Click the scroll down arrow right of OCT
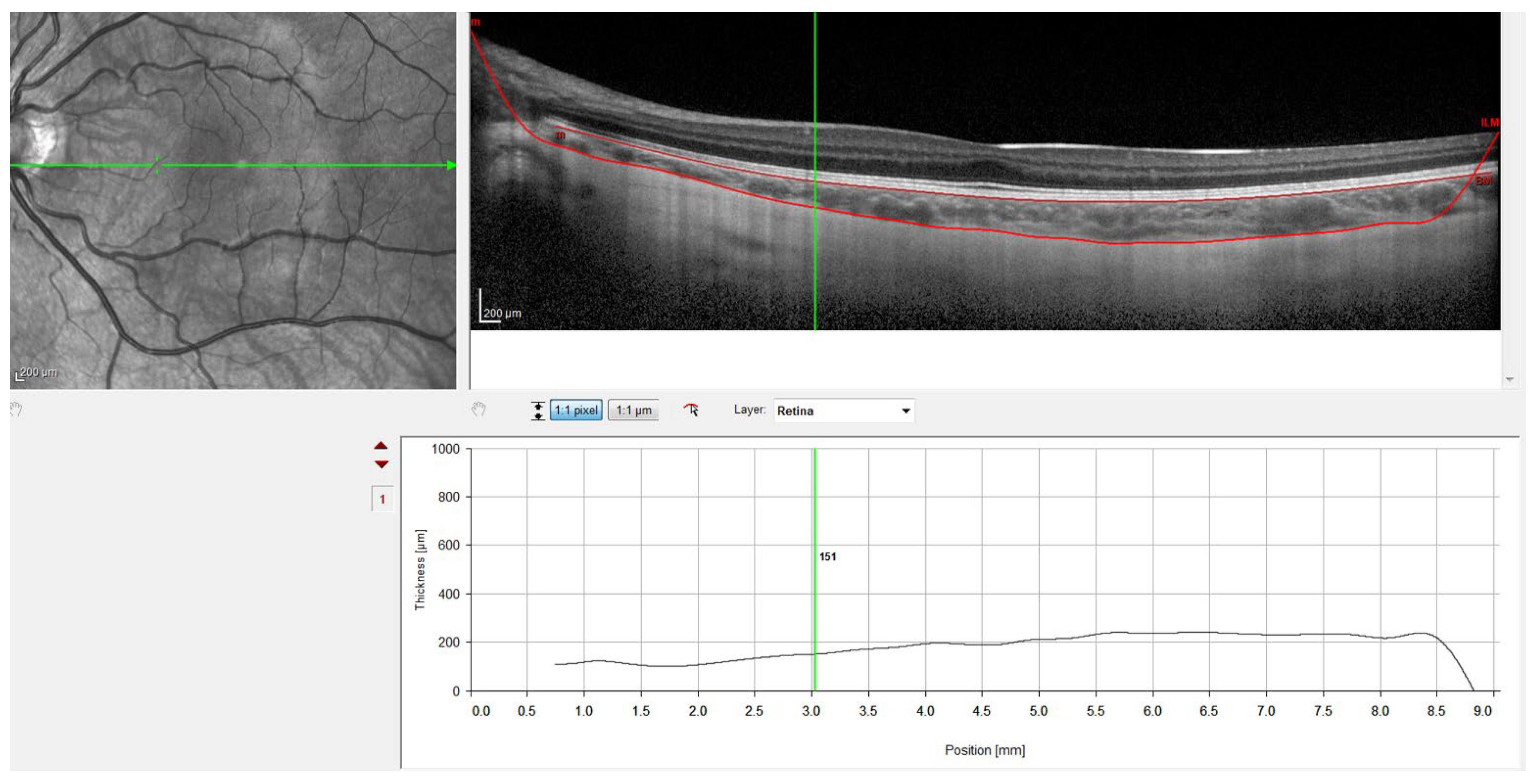This screenshot has height=784, width=1539. [1510, 380]
